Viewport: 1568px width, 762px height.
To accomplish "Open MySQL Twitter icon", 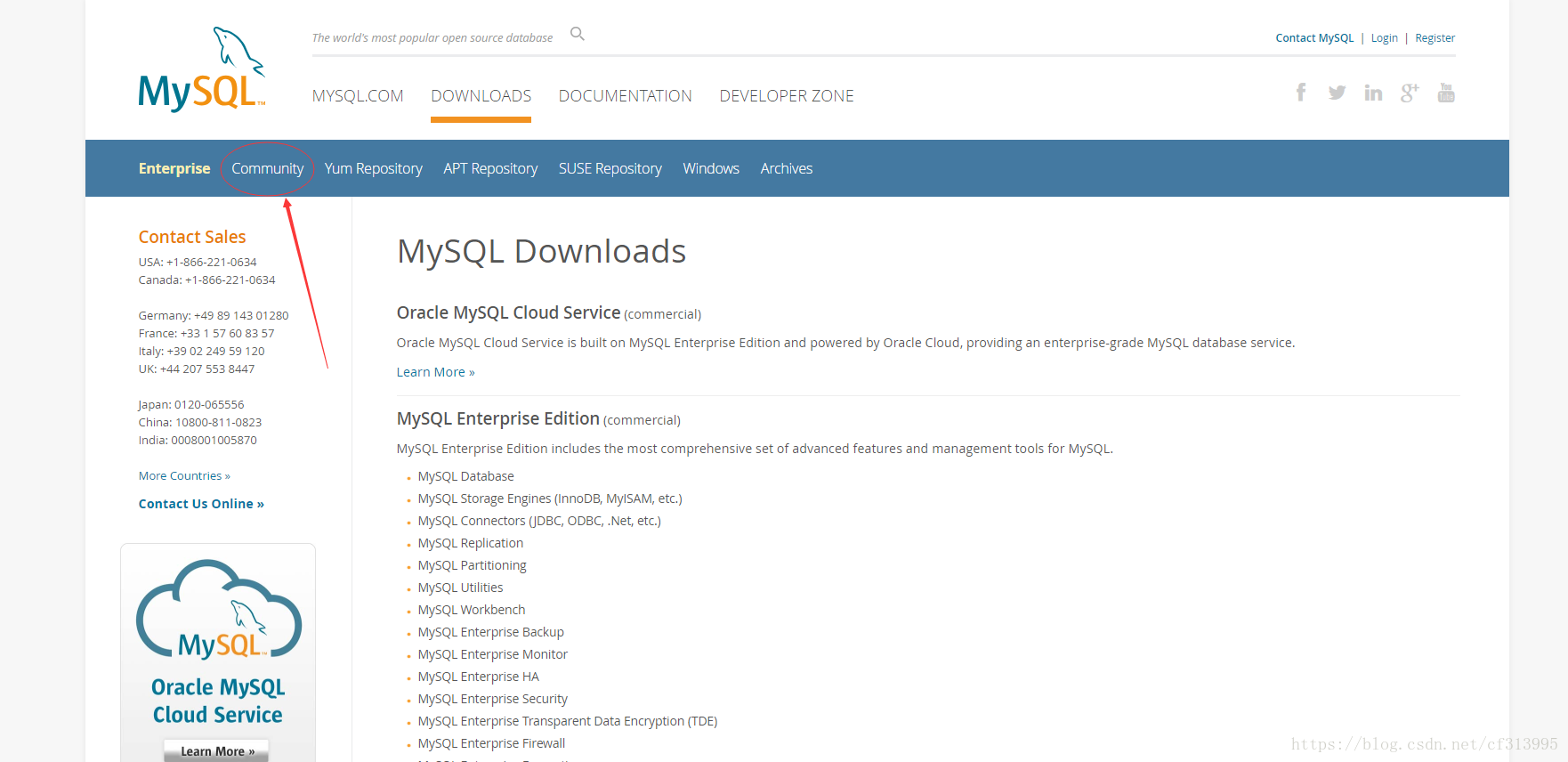I will coord(1337,93).
